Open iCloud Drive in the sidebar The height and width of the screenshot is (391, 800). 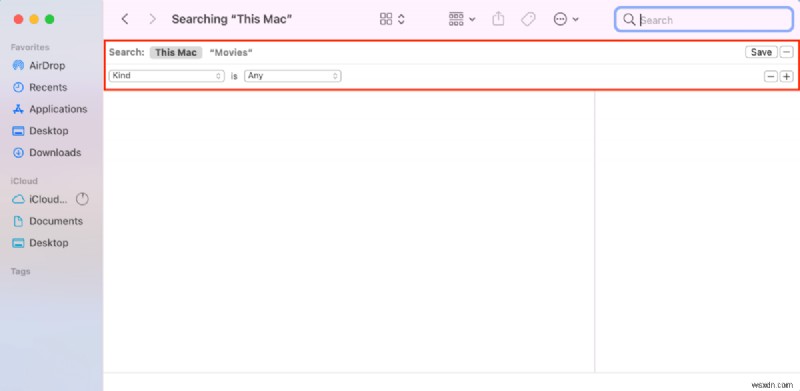pyautogui.click(x=41, y=200)
